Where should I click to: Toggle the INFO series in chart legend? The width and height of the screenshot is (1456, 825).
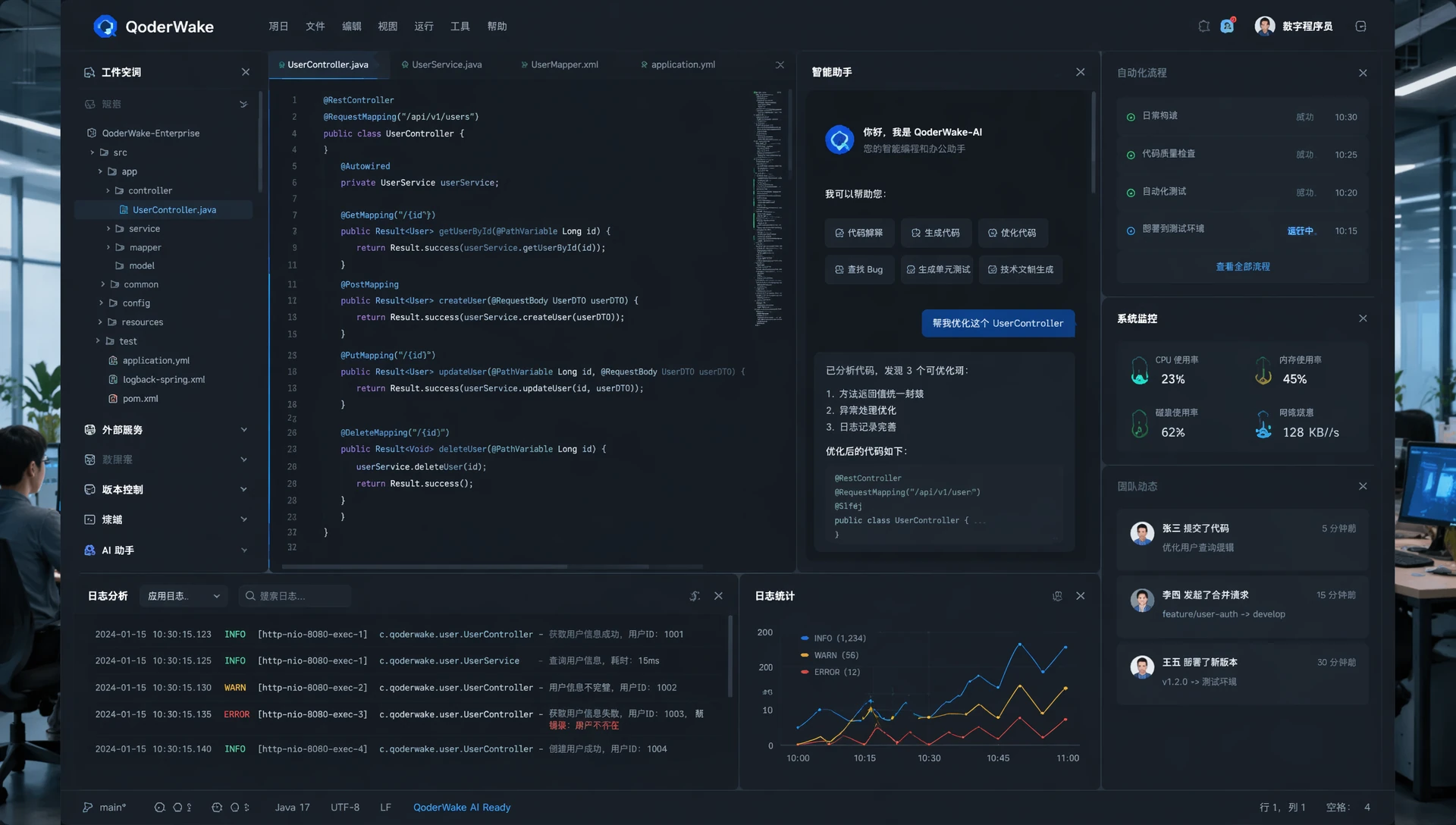pyautogui.click(x=832, y=638)
